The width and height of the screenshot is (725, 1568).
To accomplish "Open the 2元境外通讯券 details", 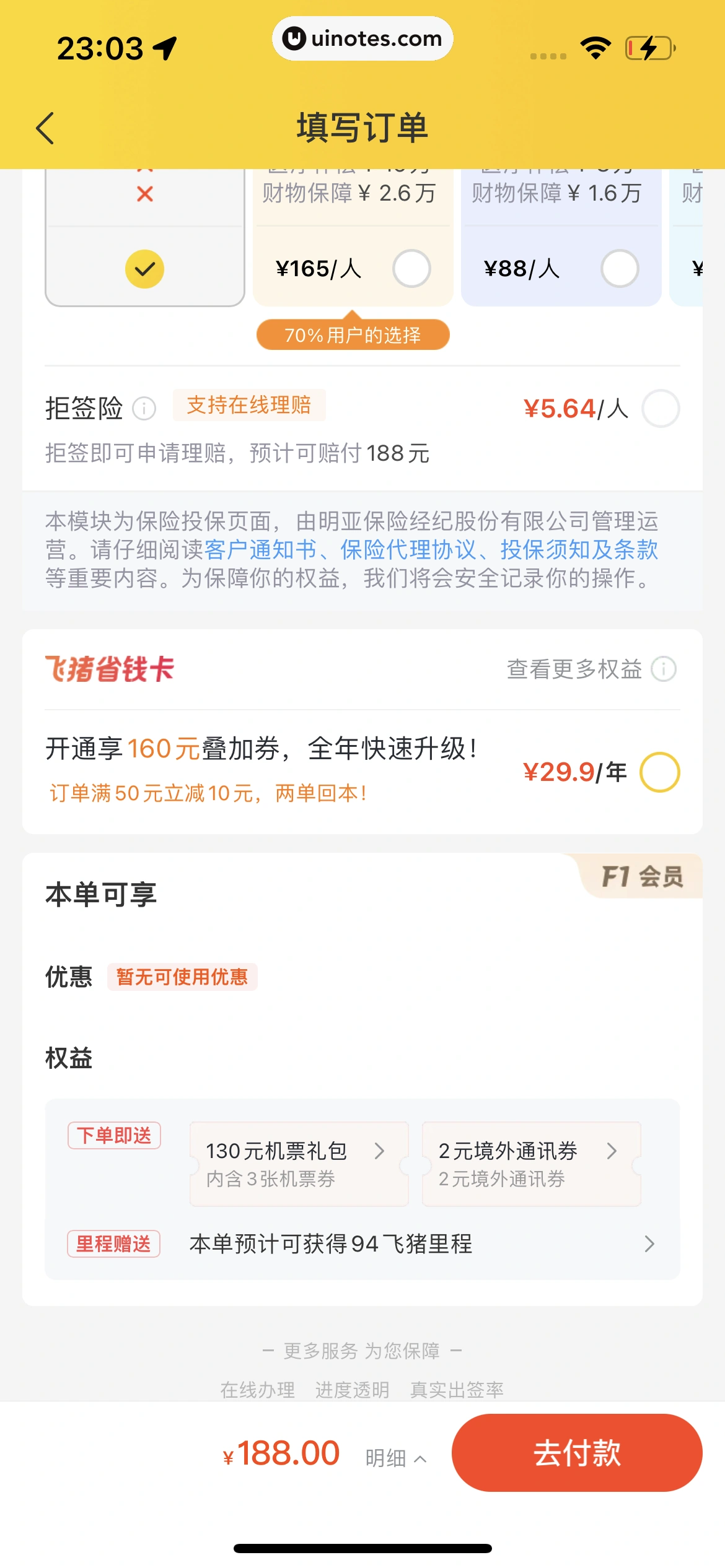I will click(531, 1164).
